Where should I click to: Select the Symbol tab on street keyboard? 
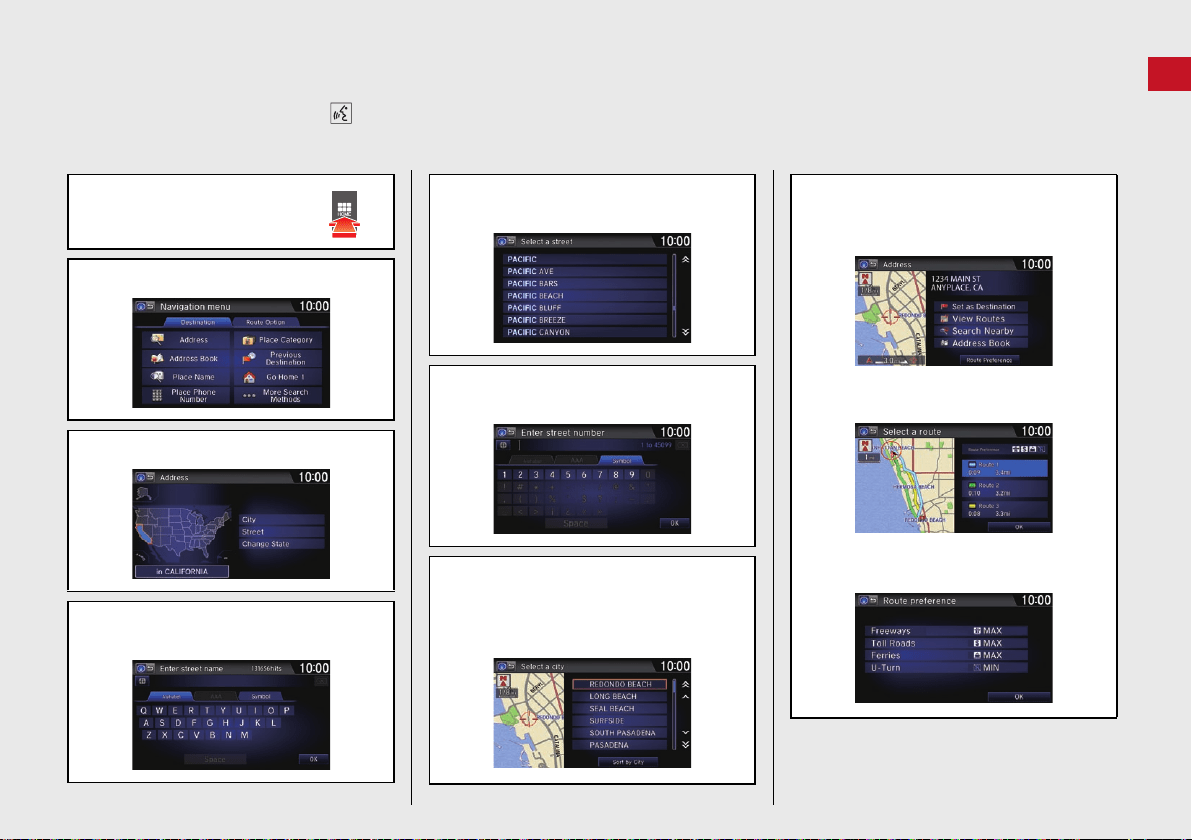pos(261,696)
